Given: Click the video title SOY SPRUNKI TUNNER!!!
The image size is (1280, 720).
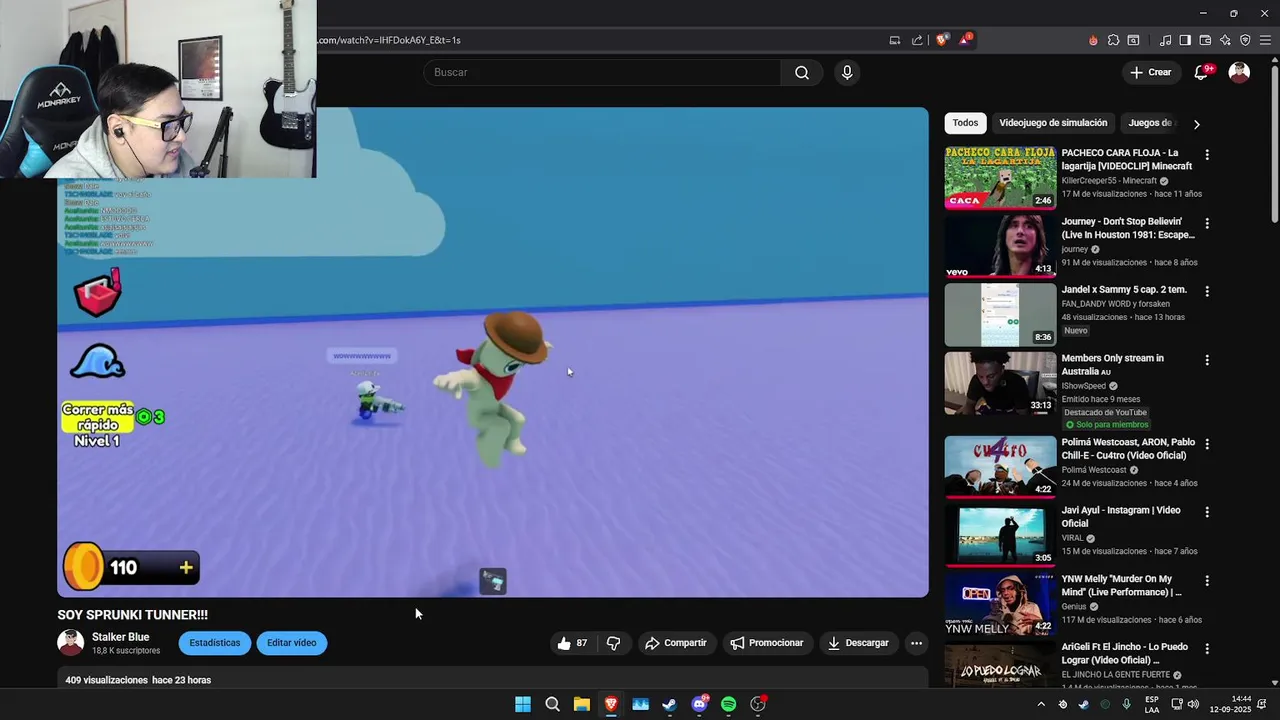Looking at the screenshot, I should [133, 615].
